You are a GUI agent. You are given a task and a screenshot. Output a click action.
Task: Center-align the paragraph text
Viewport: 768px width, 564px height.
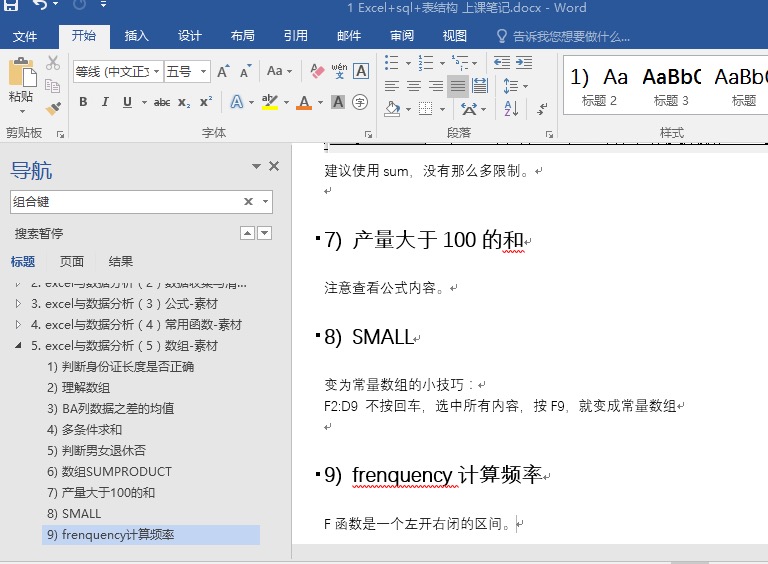tap(414, 86)
